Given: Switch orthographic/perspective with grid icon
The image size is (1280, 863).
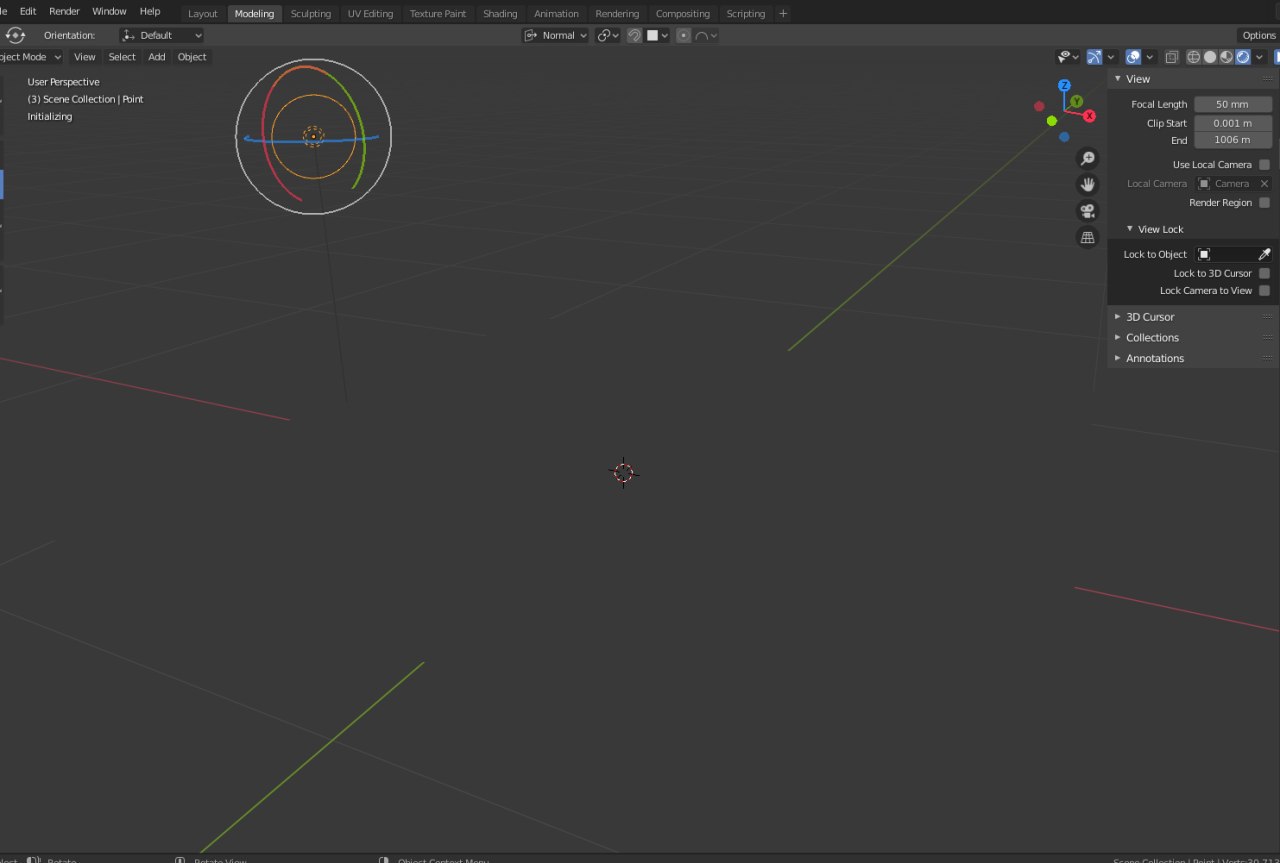Looking at the screenshot, I should pyautogui.click(x=1087, y=237).
